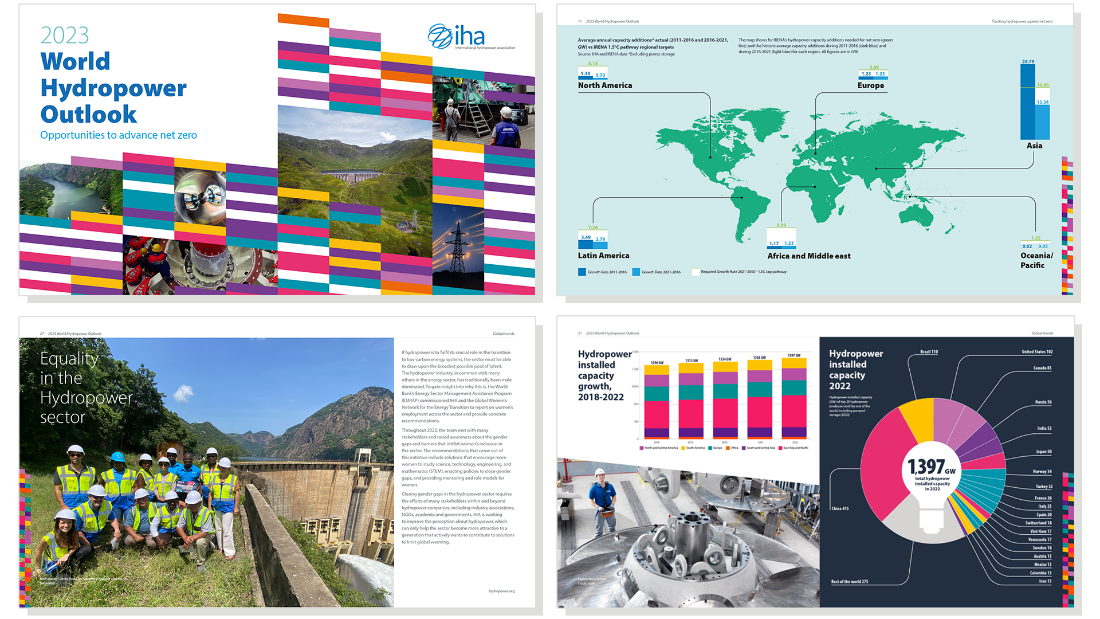Select the Global trends page header
Image resolution: width=1100 pixels, height=619 pixels.
click(x=1043, y=333)
